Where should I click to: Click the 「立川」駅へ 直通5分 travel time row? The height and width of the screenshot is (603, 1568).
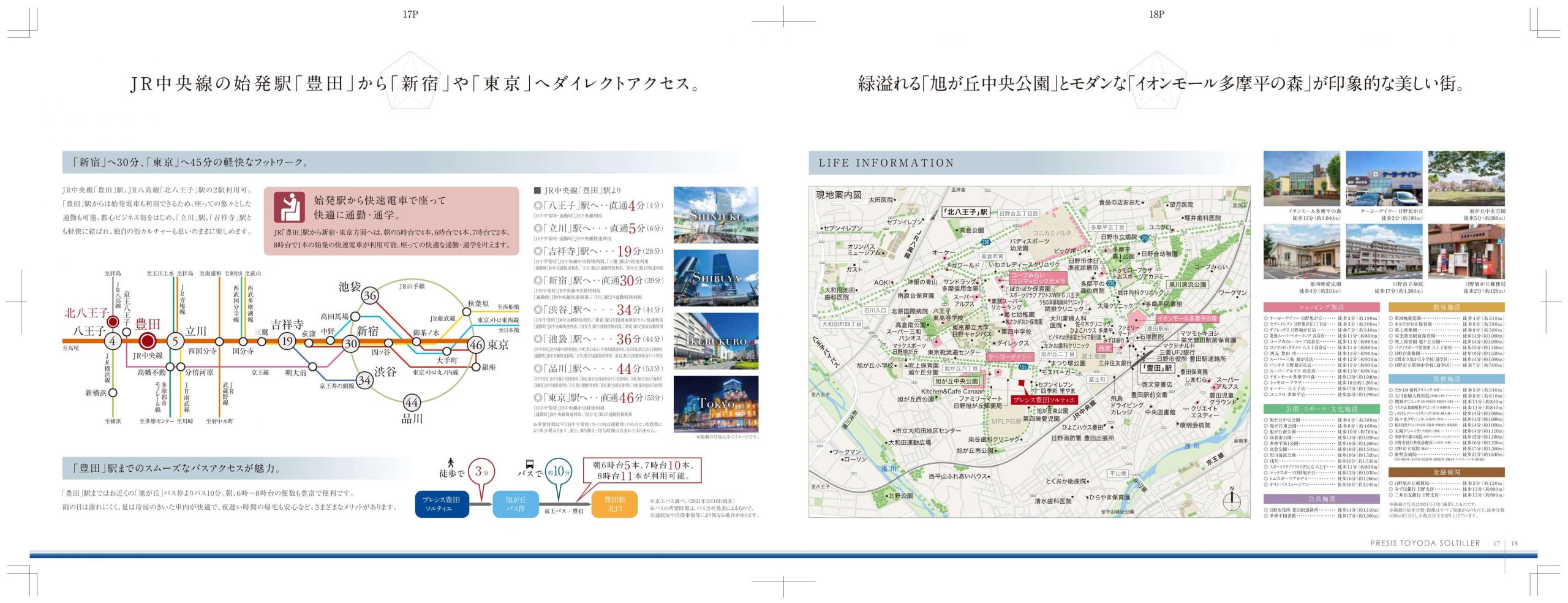(x=598, y=228)
